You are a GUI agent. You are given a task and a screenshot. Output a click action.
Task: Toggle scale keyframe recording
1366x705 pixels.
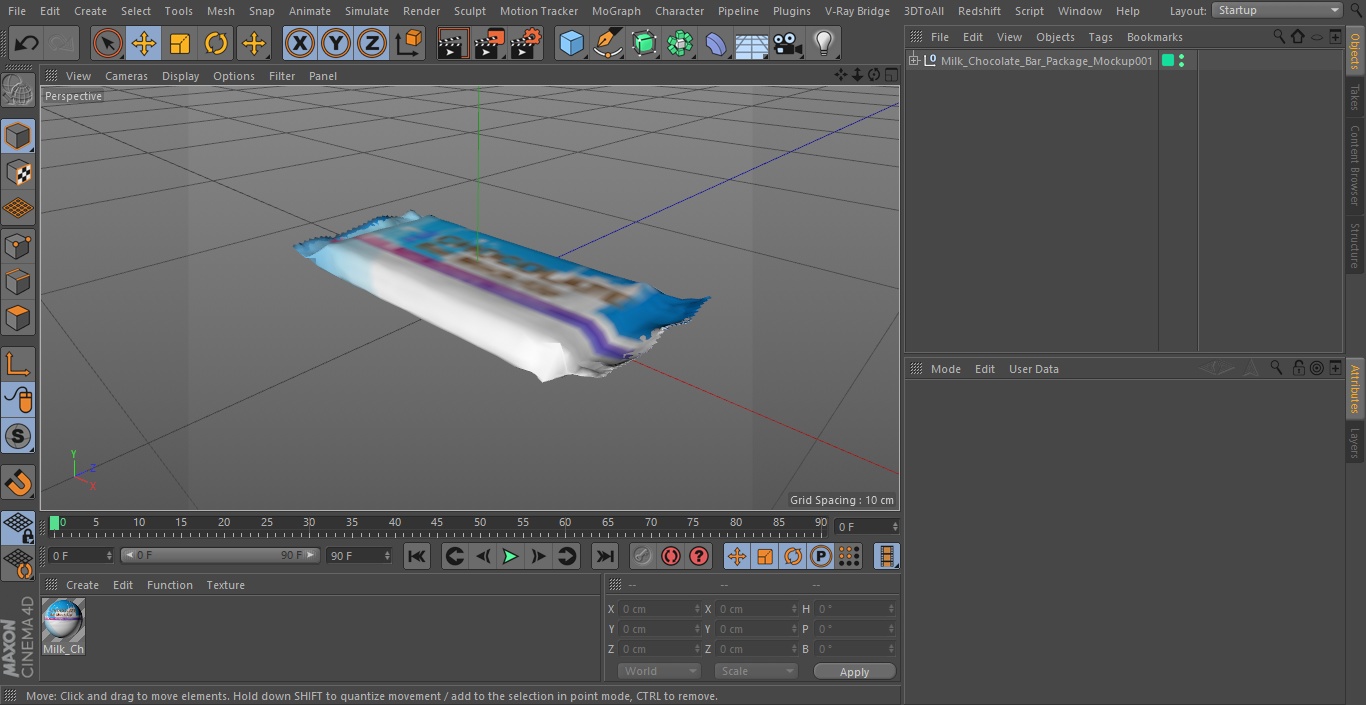coord(765,556)
